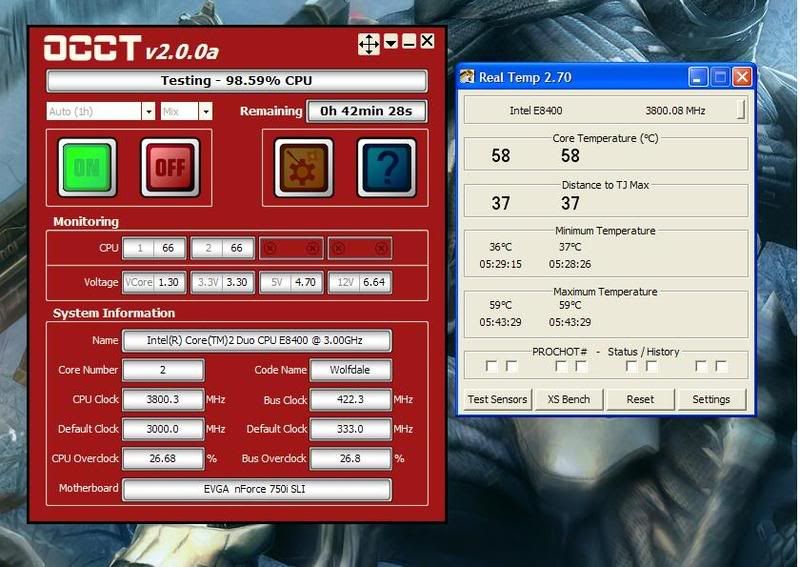Screen dimensions: 800x567
Task: Click the 36°C minimum temperature value
Action: 500,247
